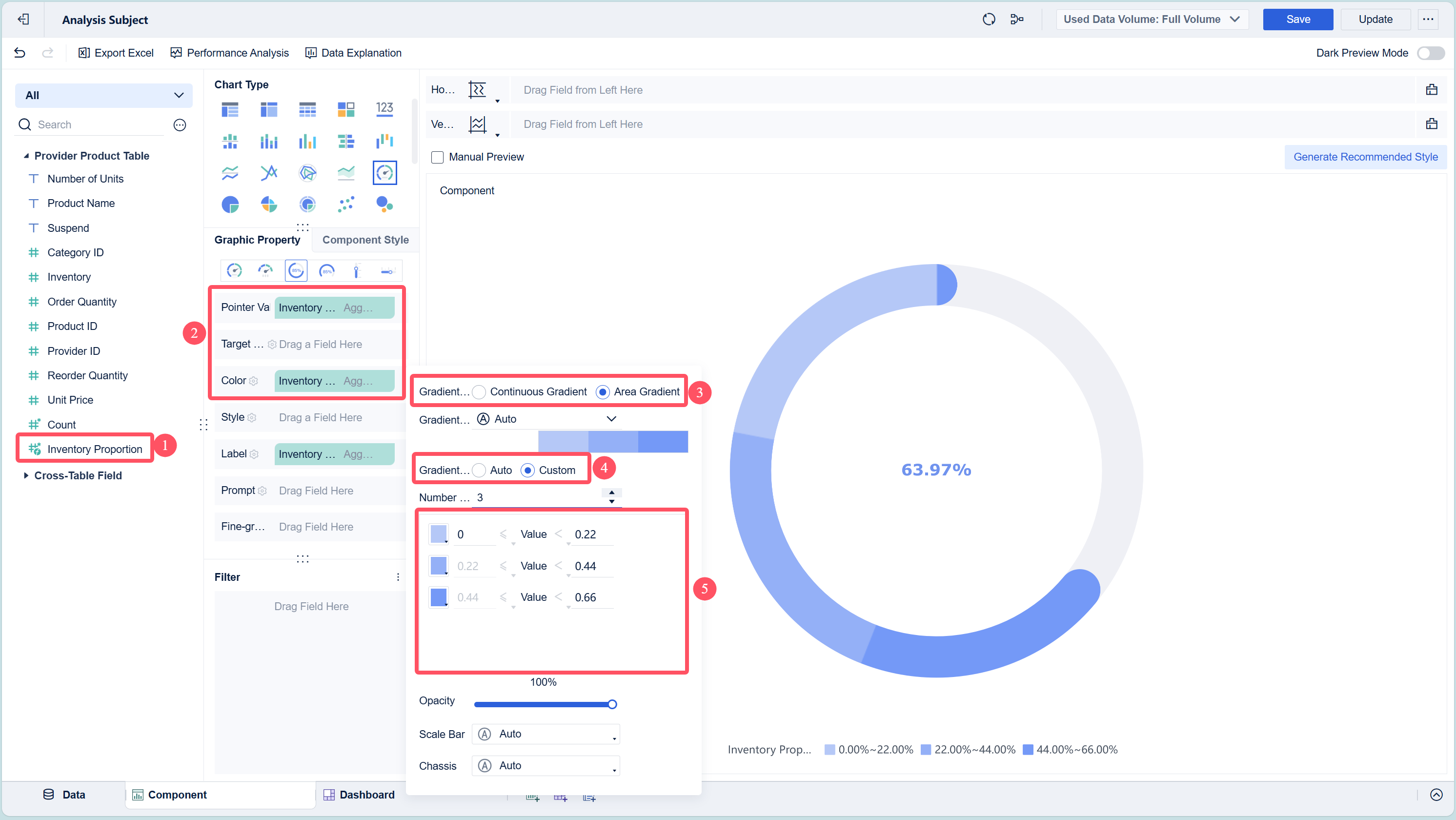Viewport: 1456px width, 820px height.
Task: Enable the Manual Preview checkbox
Action: pyautogui.click(x=438, y=157)
